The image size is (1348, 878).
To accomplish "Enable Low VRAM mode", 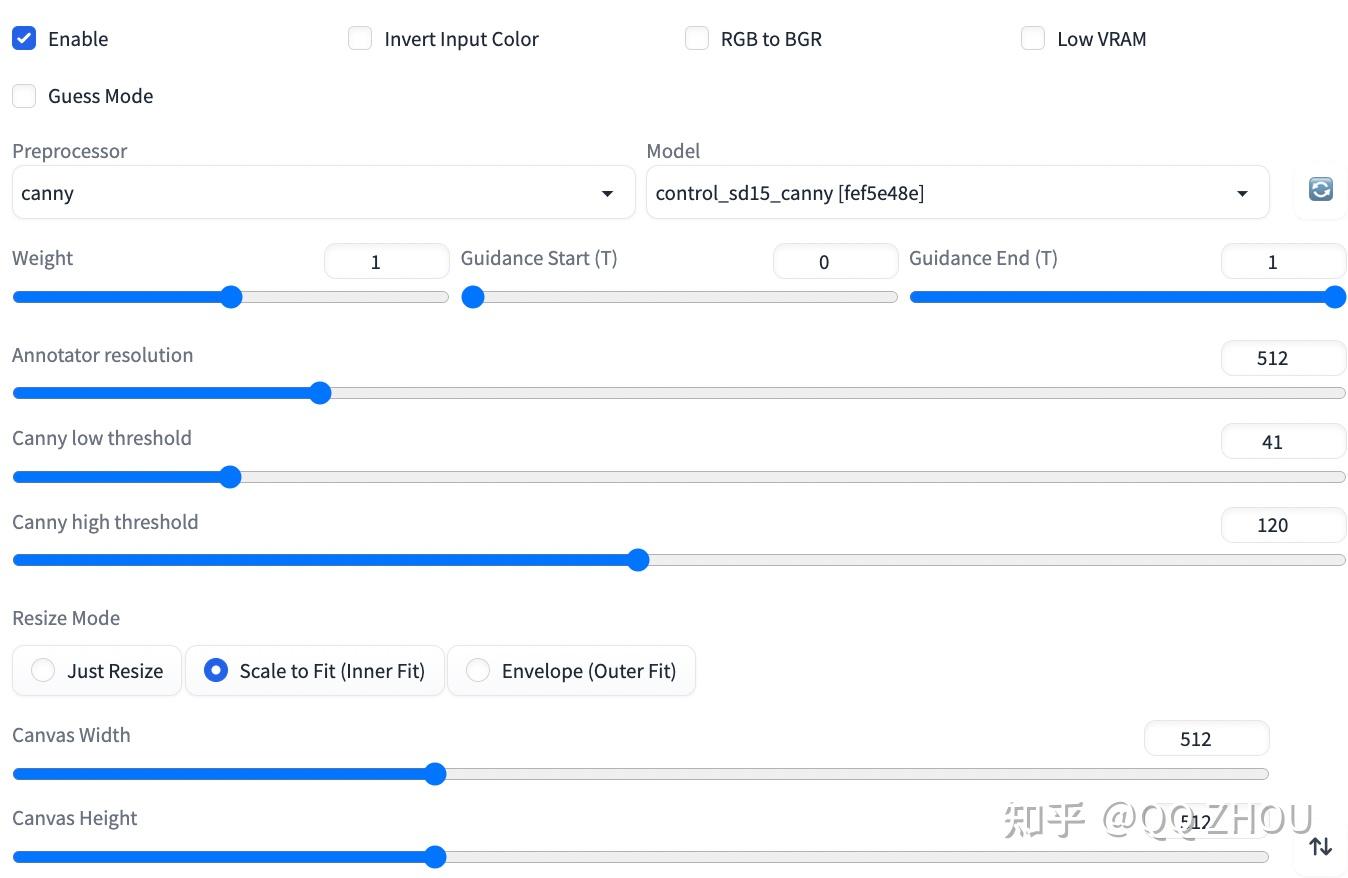I will coord(1032,38).
